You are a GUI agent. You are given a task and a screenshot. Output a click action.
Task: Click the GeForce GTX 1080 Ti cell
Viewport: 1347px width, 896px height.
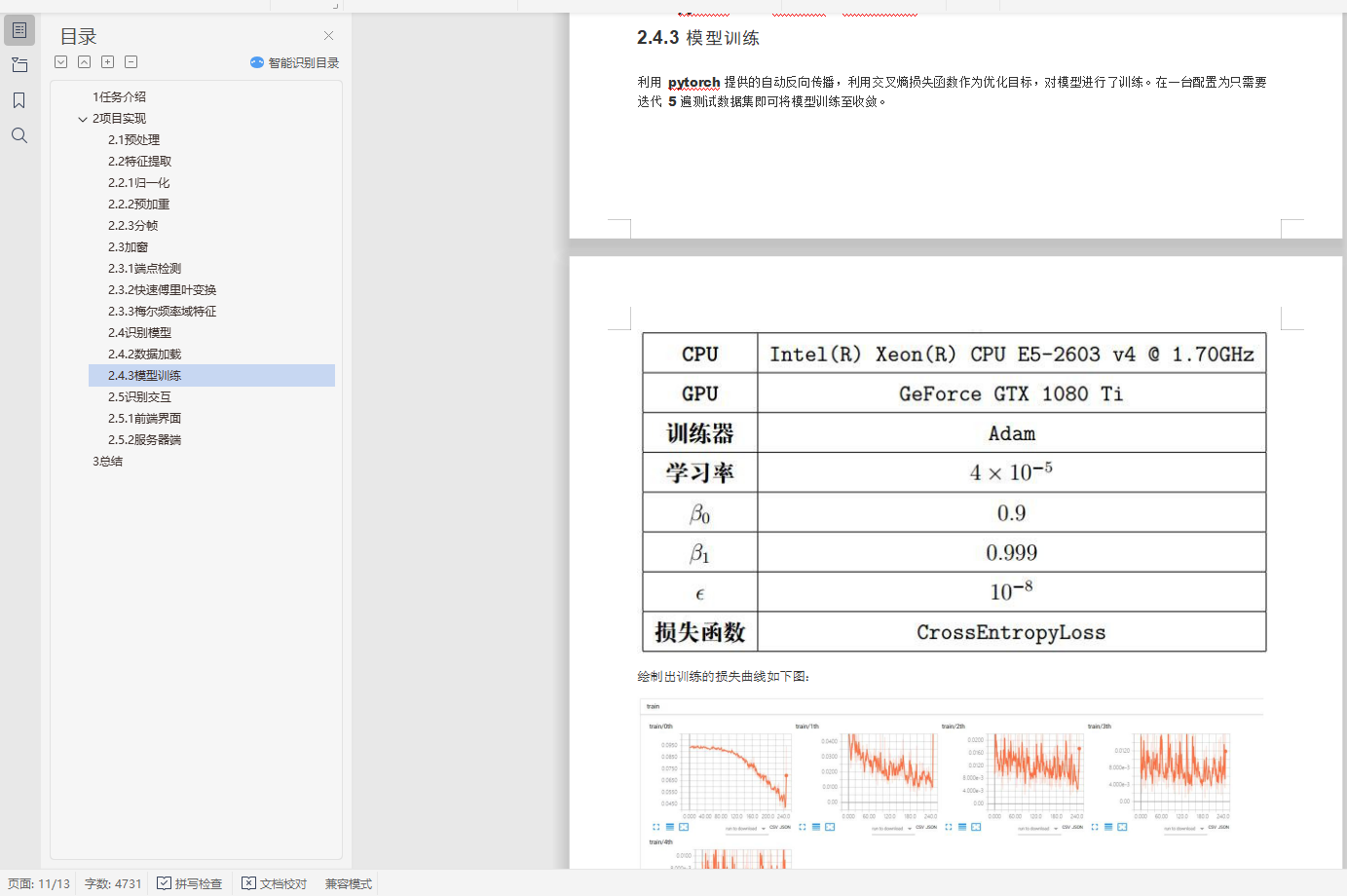click(x=1012, y=393)
